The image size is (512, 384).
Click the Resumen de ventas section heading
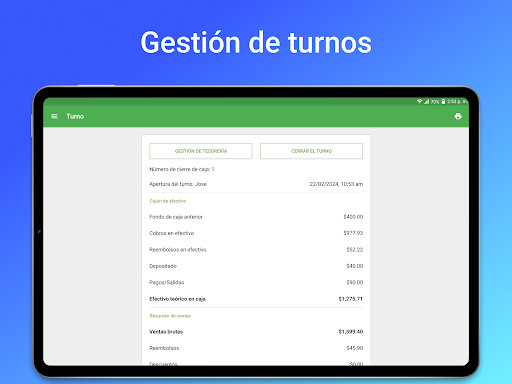point(170,316)
